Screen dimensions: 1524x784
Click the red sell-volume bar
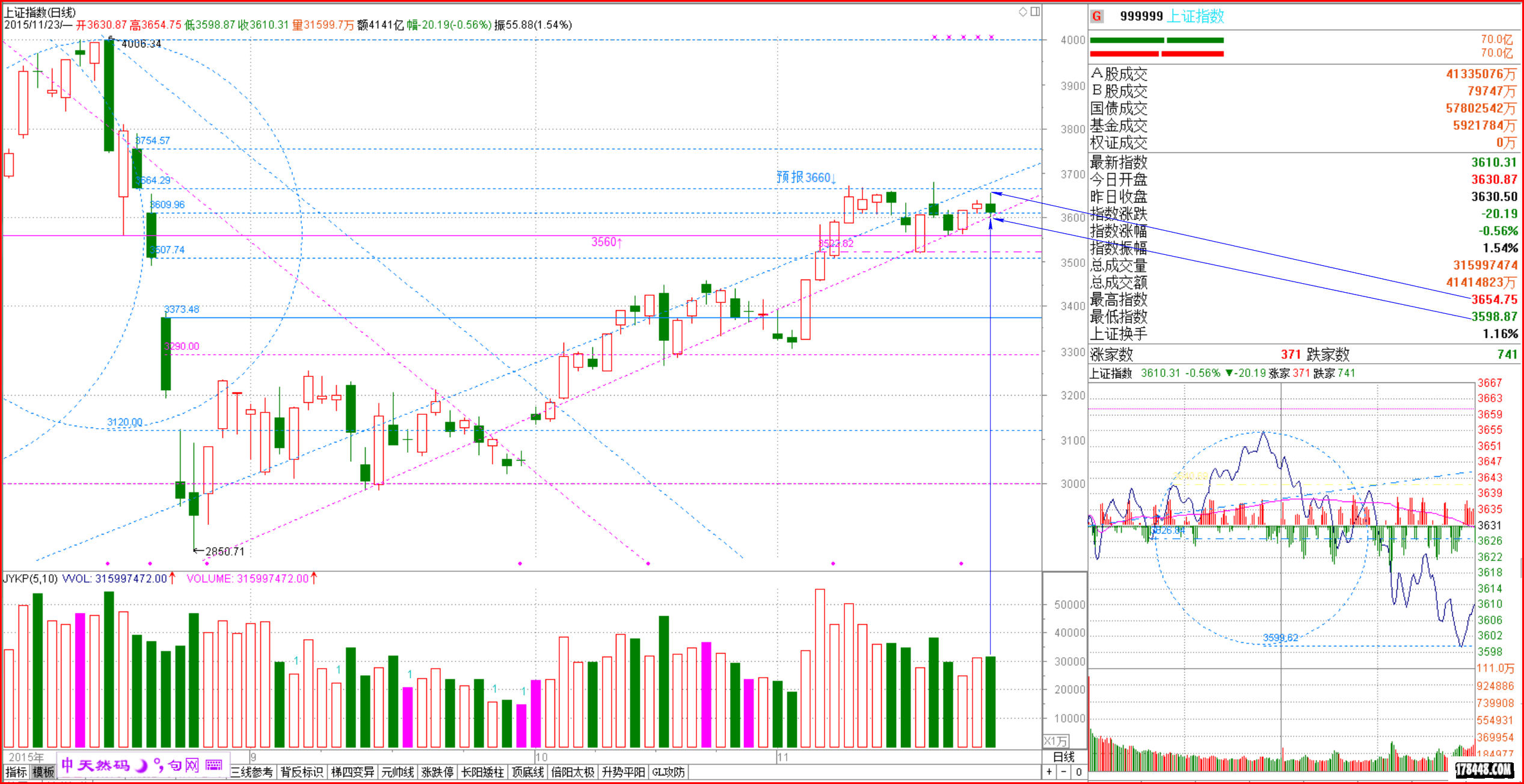(x=1157, y=54)
